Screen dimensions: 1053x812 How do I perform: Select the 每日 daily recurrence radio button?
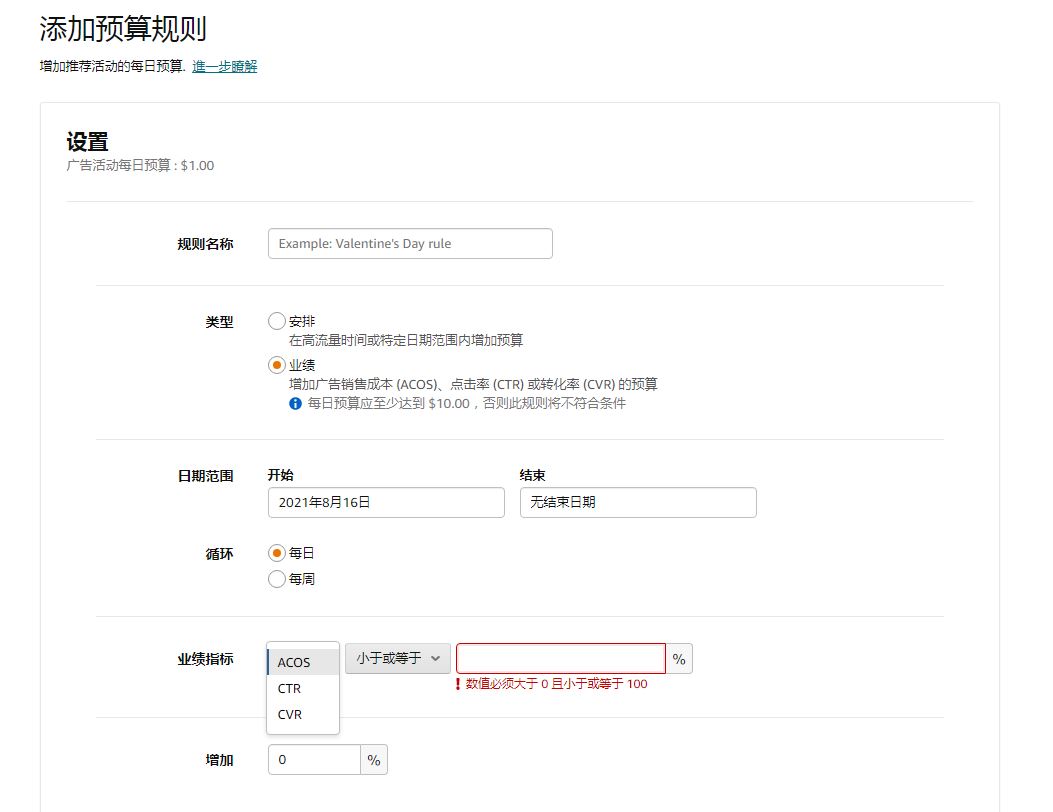[x=277, y=553]
